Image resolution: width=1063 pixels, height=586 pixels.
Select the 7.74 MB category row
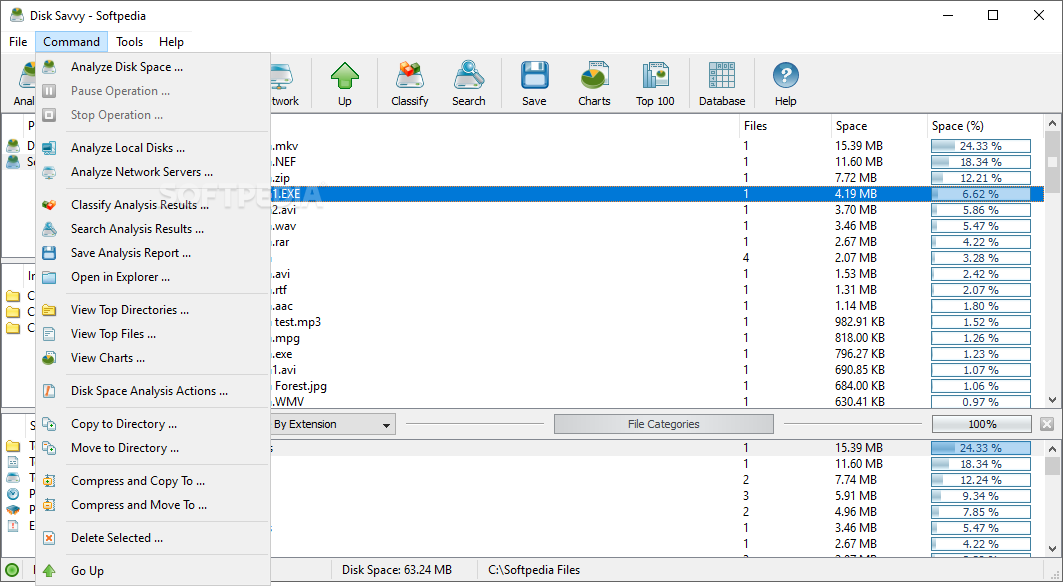[x=656, y=480]
